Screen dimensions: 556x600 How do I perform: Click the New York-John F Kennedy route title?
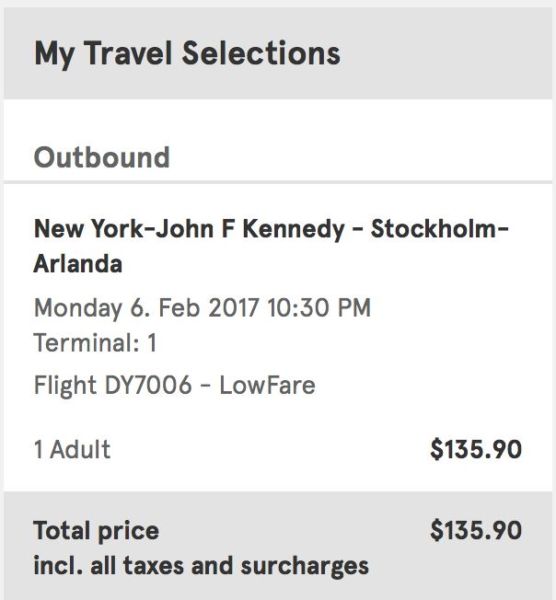pos(189,229)
